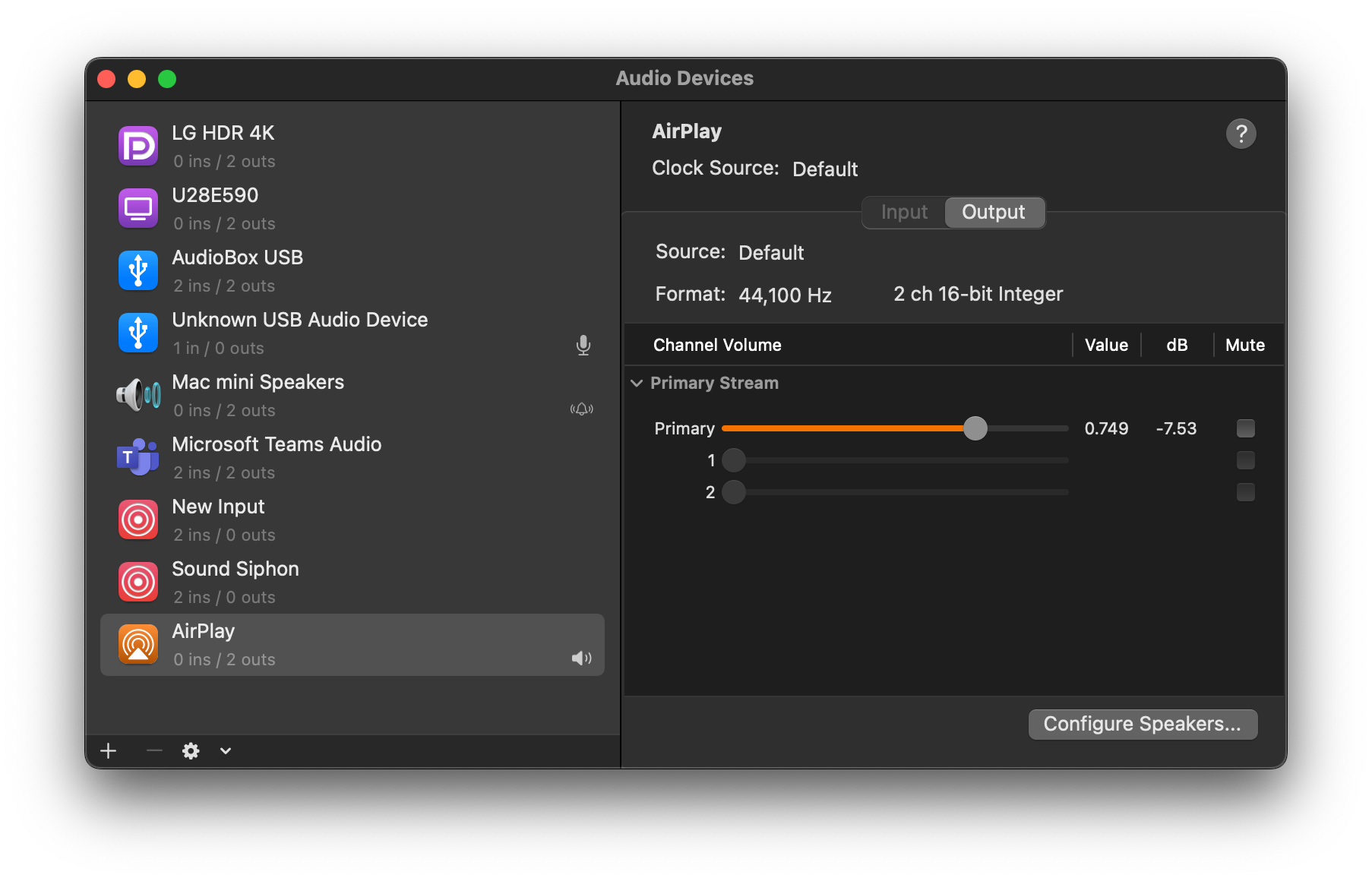1372x881 pixels.
Task: Open the help question mark button
Action: click(1241, 134)
